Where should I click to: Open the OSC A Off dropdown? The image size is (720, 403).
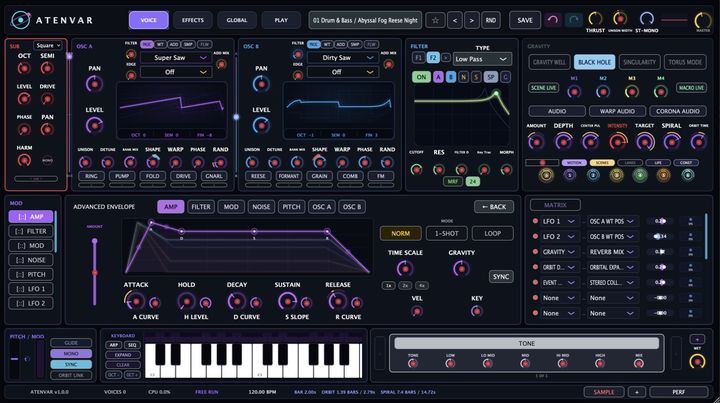pyautogui.click(x=175, y=72)
